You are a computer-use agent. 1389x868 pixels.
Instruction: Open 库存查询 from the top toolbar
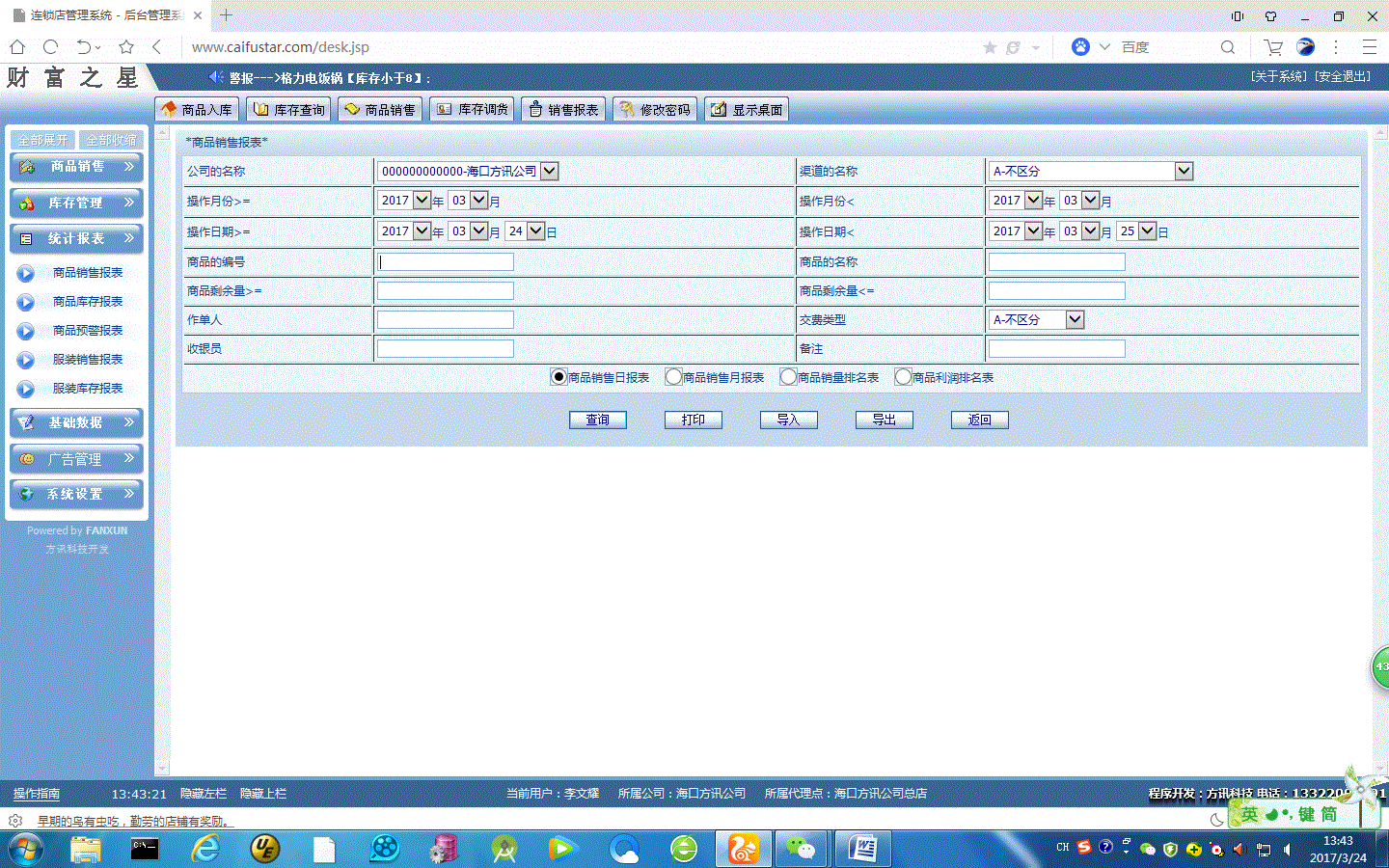pyautogui.click(x=288, y=110)
